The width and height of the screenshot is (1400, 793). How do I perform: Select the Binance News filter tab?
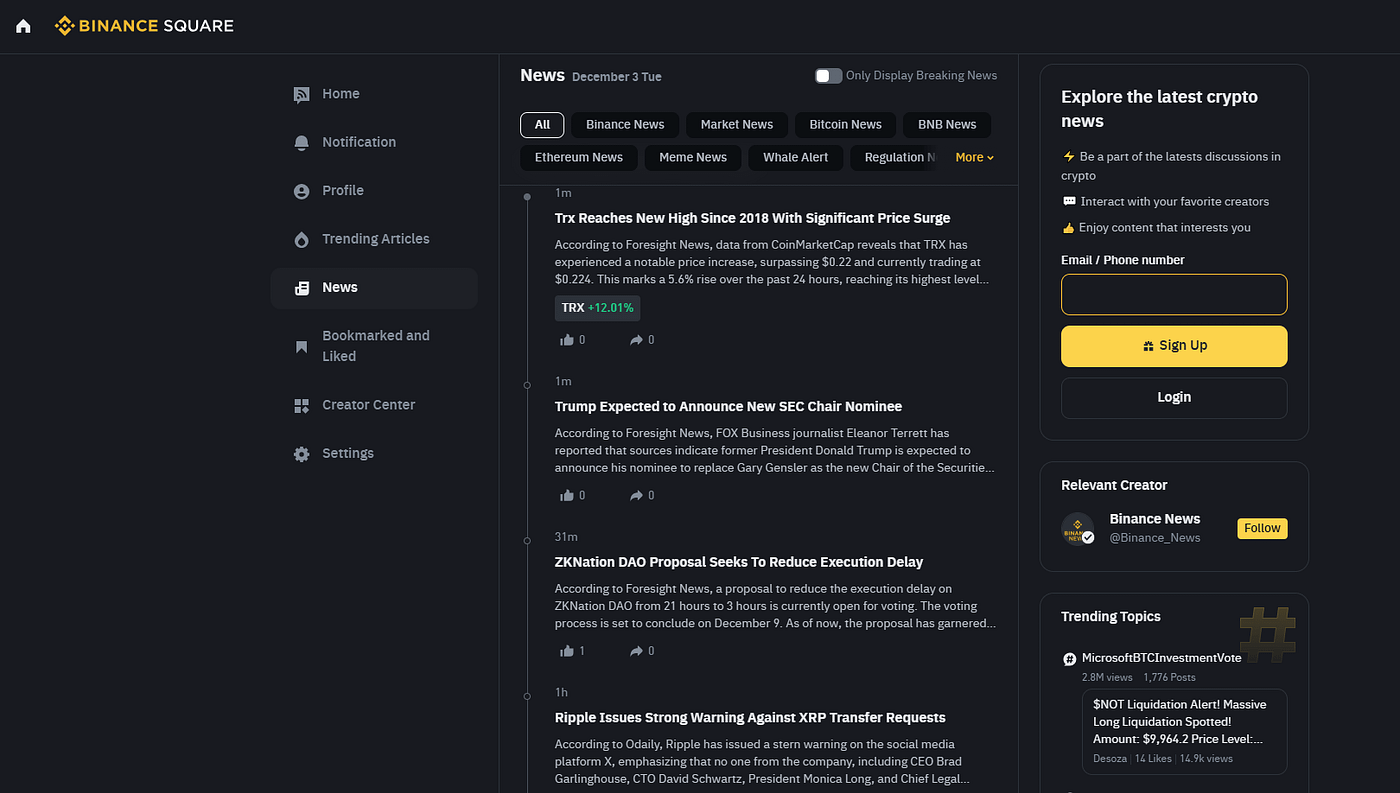tap(625, 125)
